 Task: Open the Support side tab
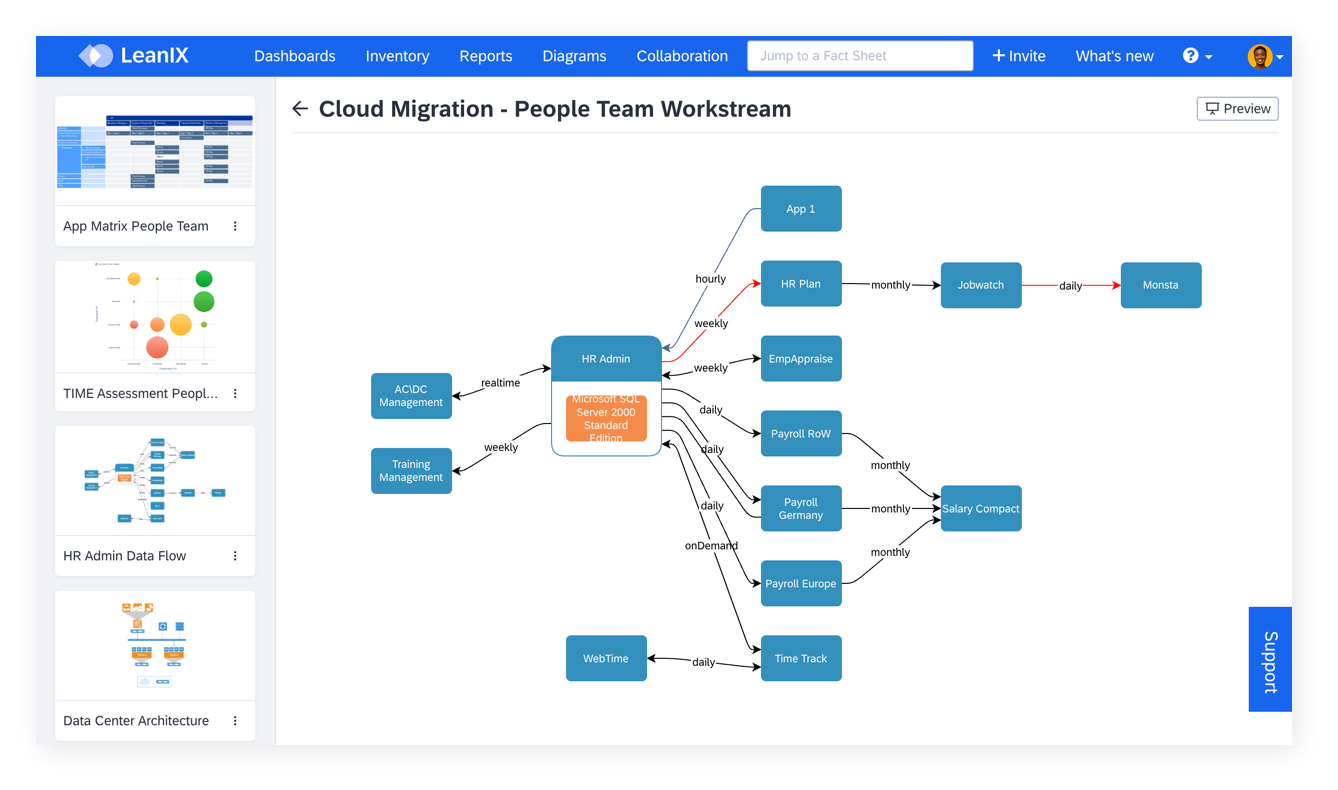click(x=1270, y=660)
